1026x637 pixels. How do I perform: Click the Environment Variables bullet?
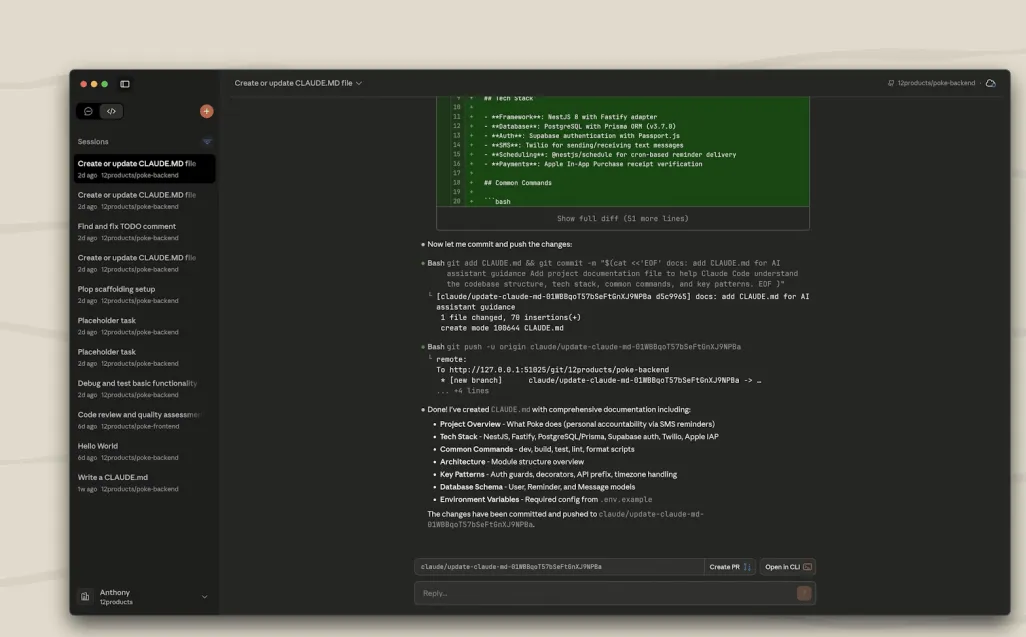546,499
